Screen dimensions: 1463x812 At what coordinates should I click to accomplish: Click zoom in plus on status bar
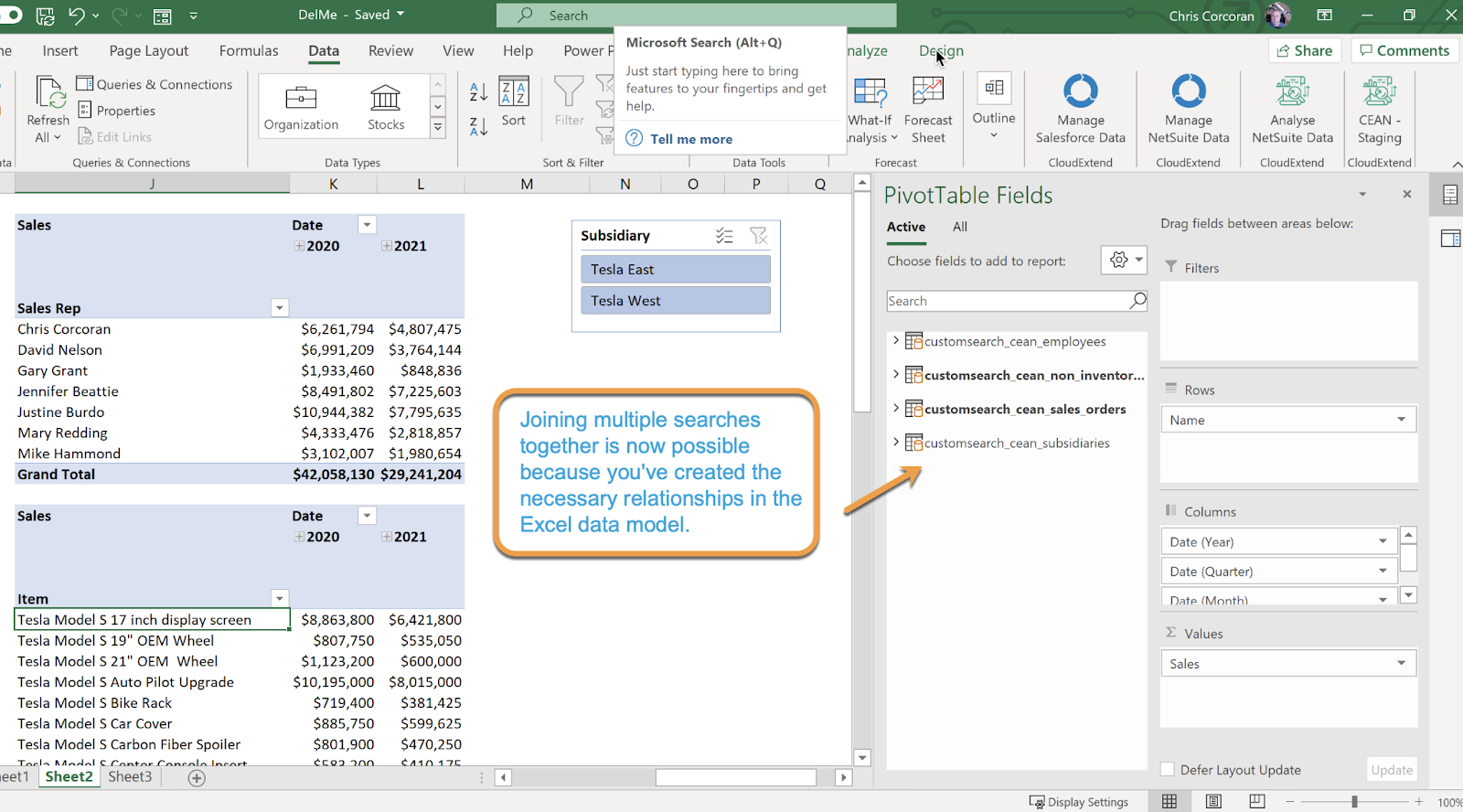(1419, 802)
